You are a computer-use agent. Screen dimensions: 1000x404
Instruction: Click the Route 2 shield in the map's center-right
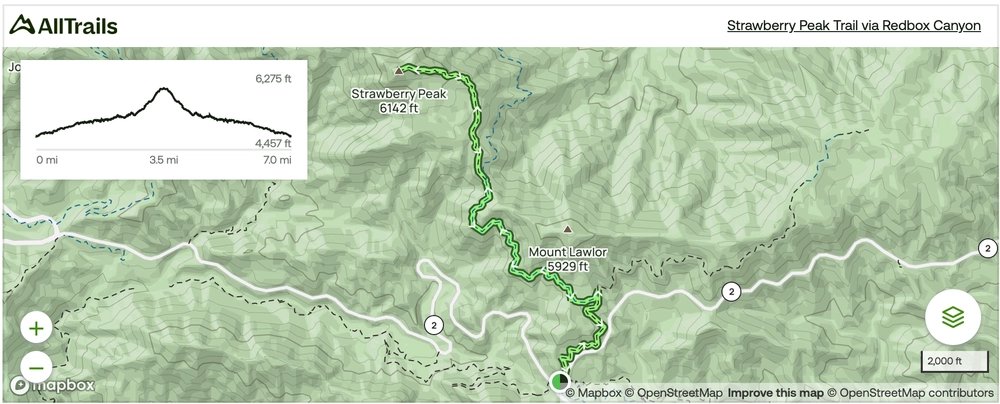(731, 292)
